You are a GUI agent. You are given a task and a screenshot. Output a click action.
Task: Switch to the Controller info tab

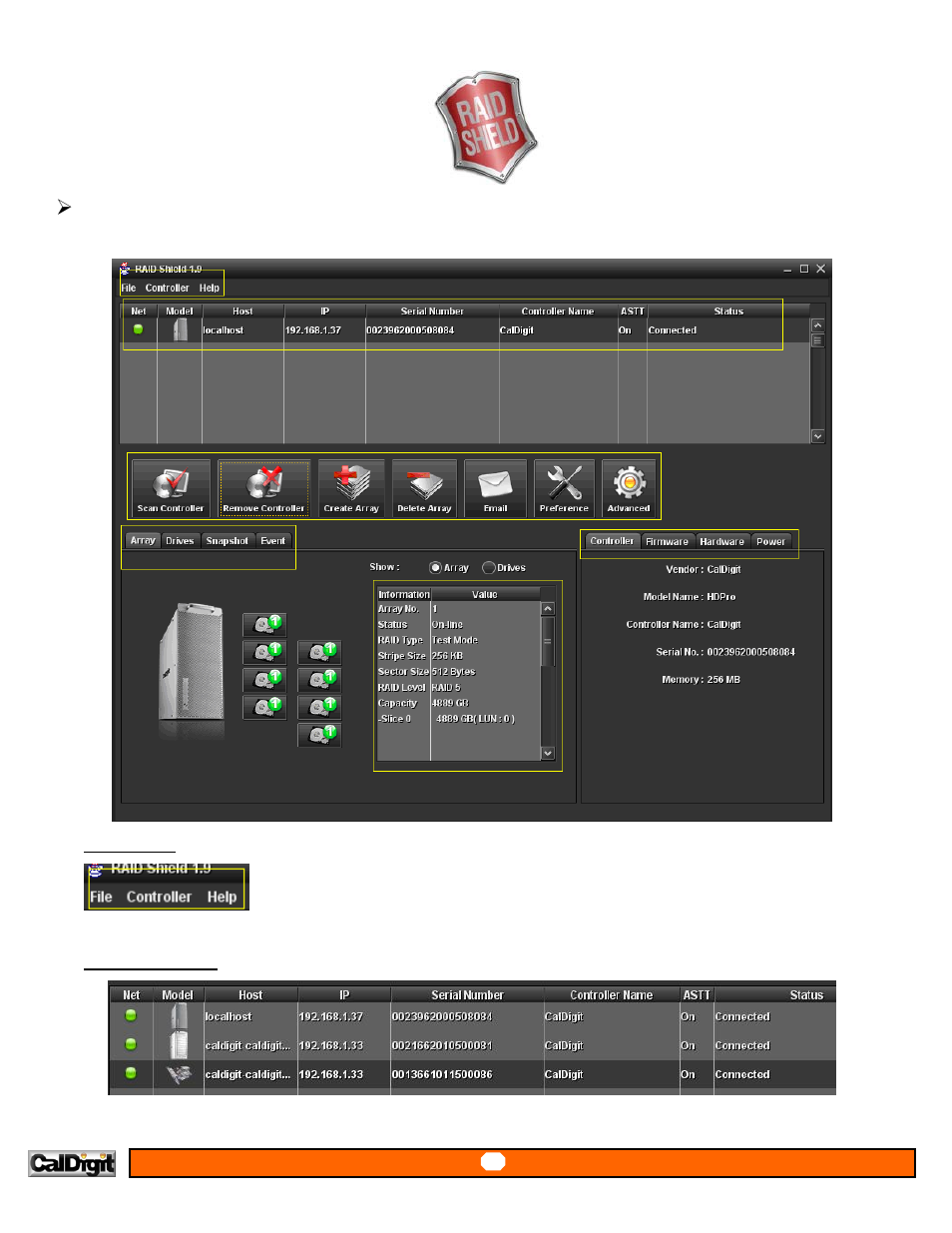click(612, 541)
